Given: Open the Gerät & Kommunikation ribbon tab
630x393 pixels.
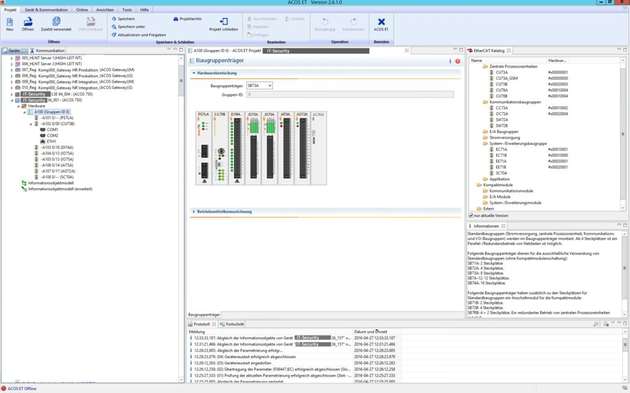Looking at the screenshot, I should (x=46, y=10).
